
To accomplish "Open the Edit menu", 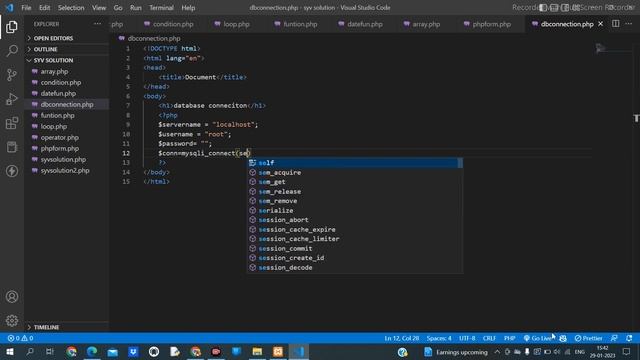I will (44, 8).
